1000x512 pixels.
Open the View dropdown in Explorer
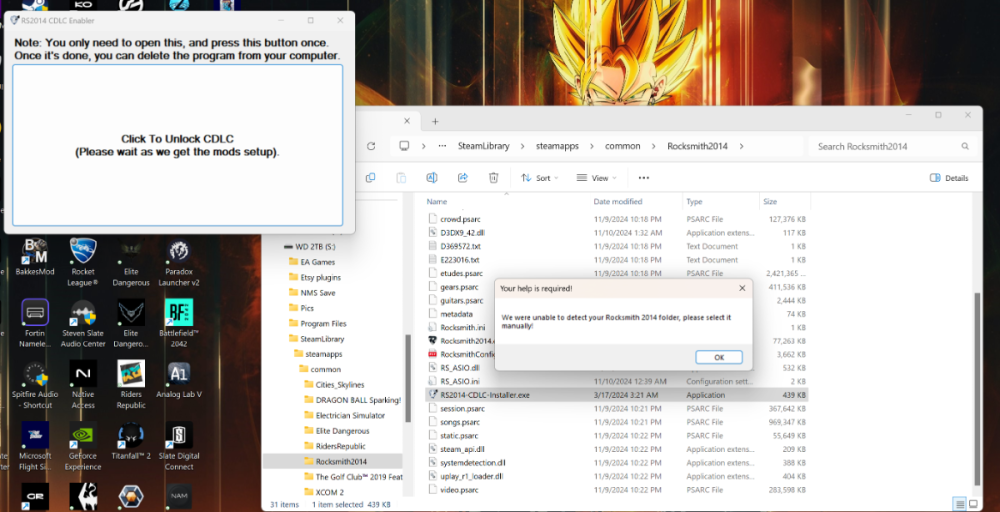point(596,178)
